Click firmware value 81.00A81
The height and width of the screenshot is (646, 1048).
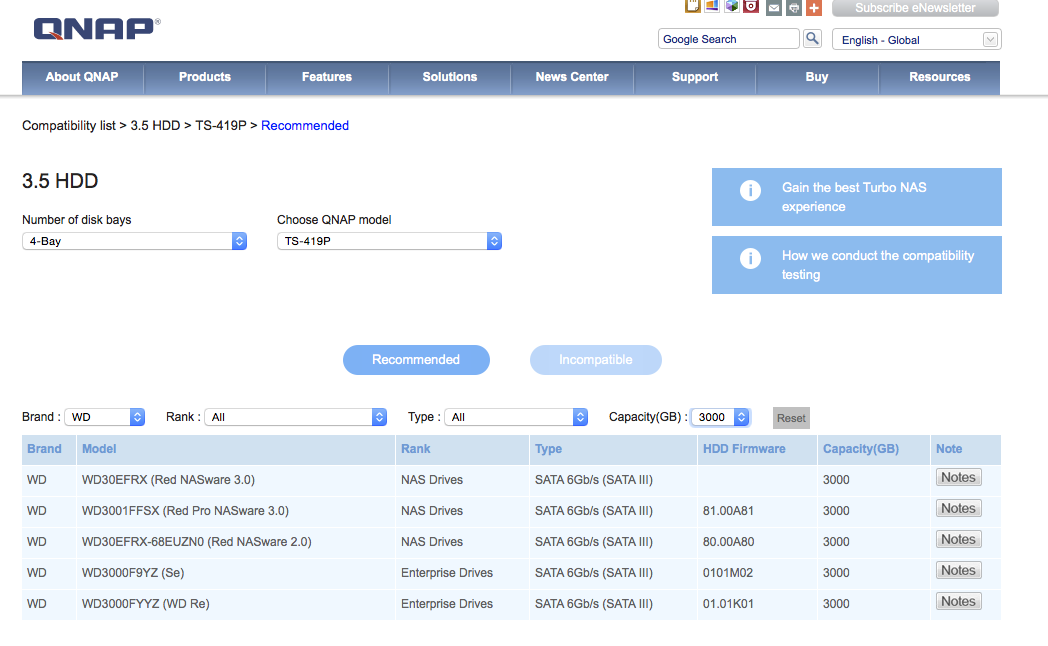[x=728, y=511]
